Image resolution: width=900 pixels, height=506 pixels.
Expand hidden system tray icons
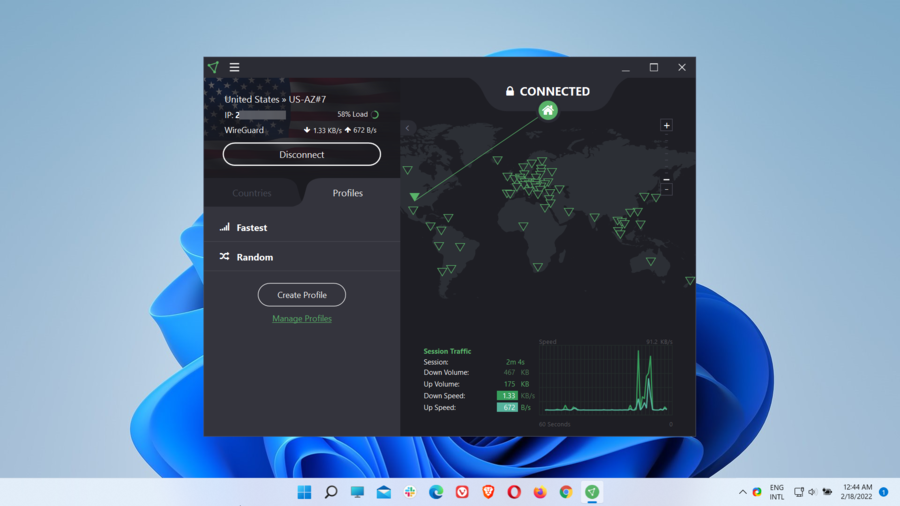742,492
